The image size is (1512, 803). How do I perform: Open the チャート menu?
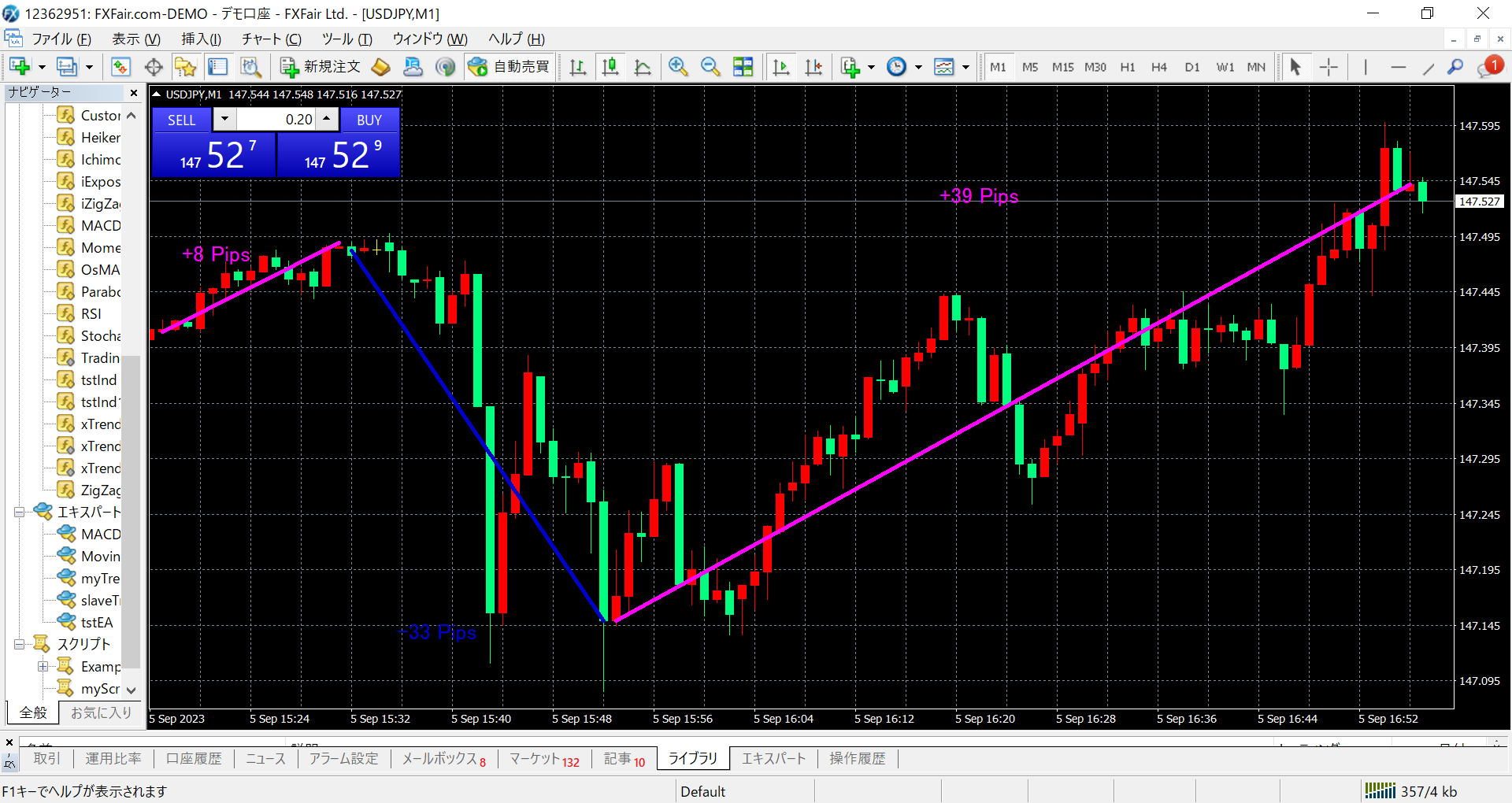pos(271,39)
